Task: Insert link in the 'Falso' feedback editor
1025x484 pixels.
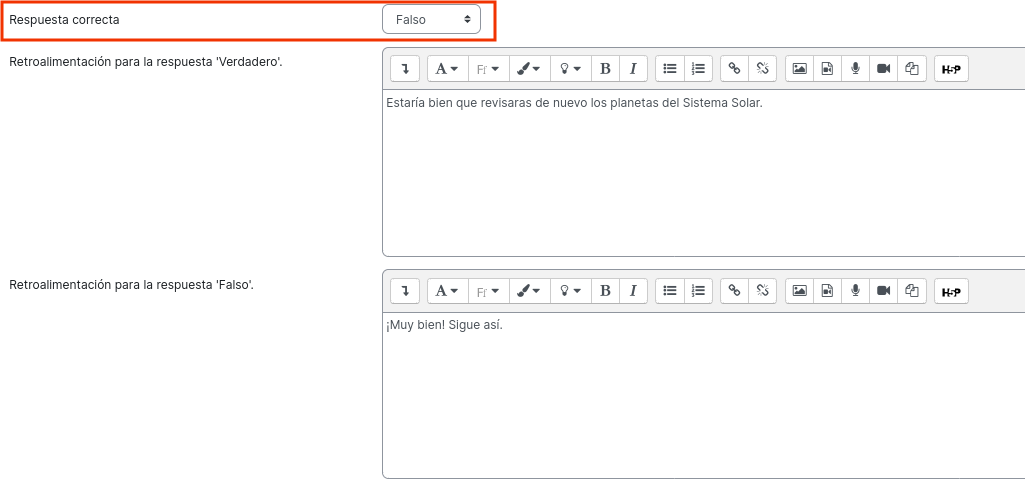Action: [x=734, y=291]
